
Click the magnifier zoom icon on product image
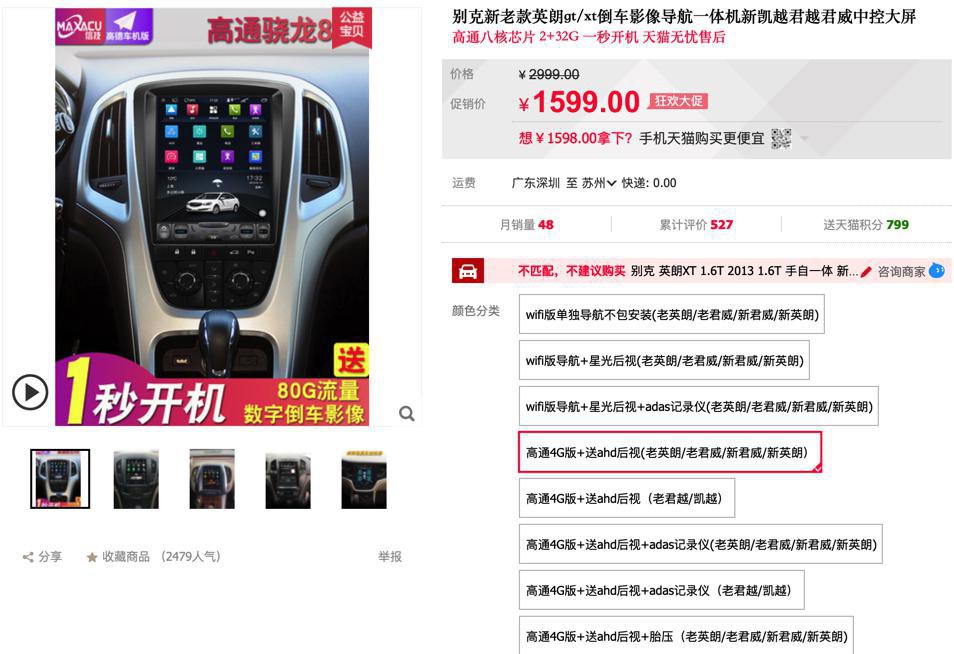pos(406,414)
